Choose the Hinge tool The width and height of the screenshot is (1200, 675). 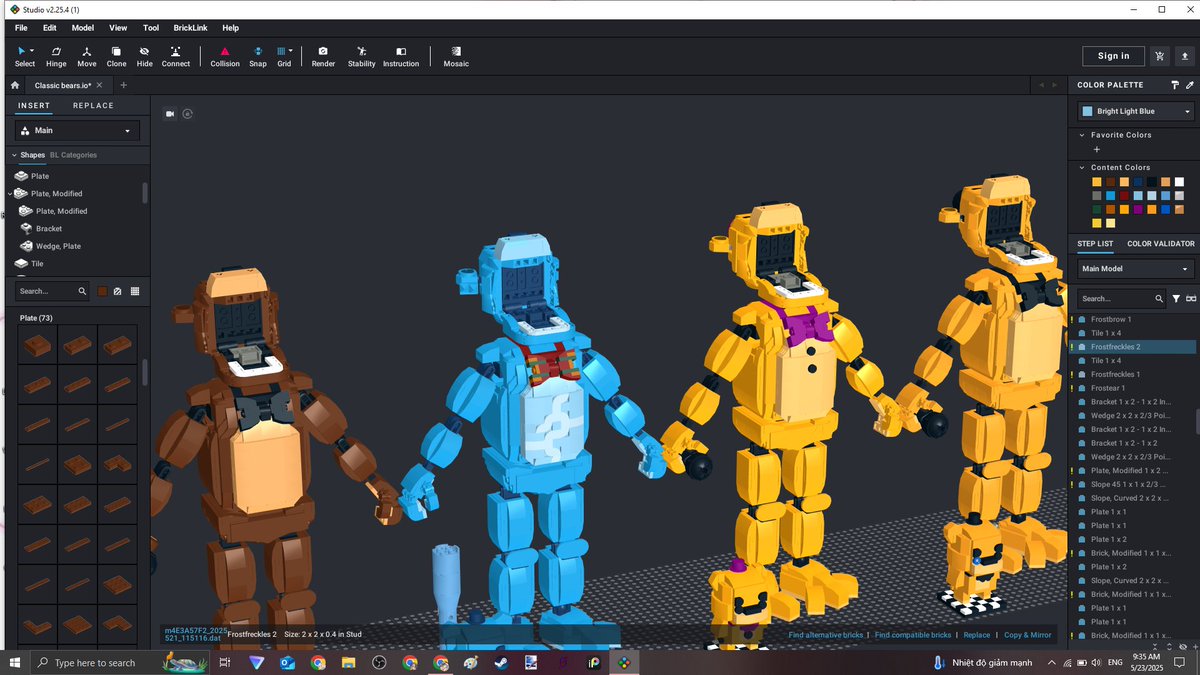click(x=56, y=56)
